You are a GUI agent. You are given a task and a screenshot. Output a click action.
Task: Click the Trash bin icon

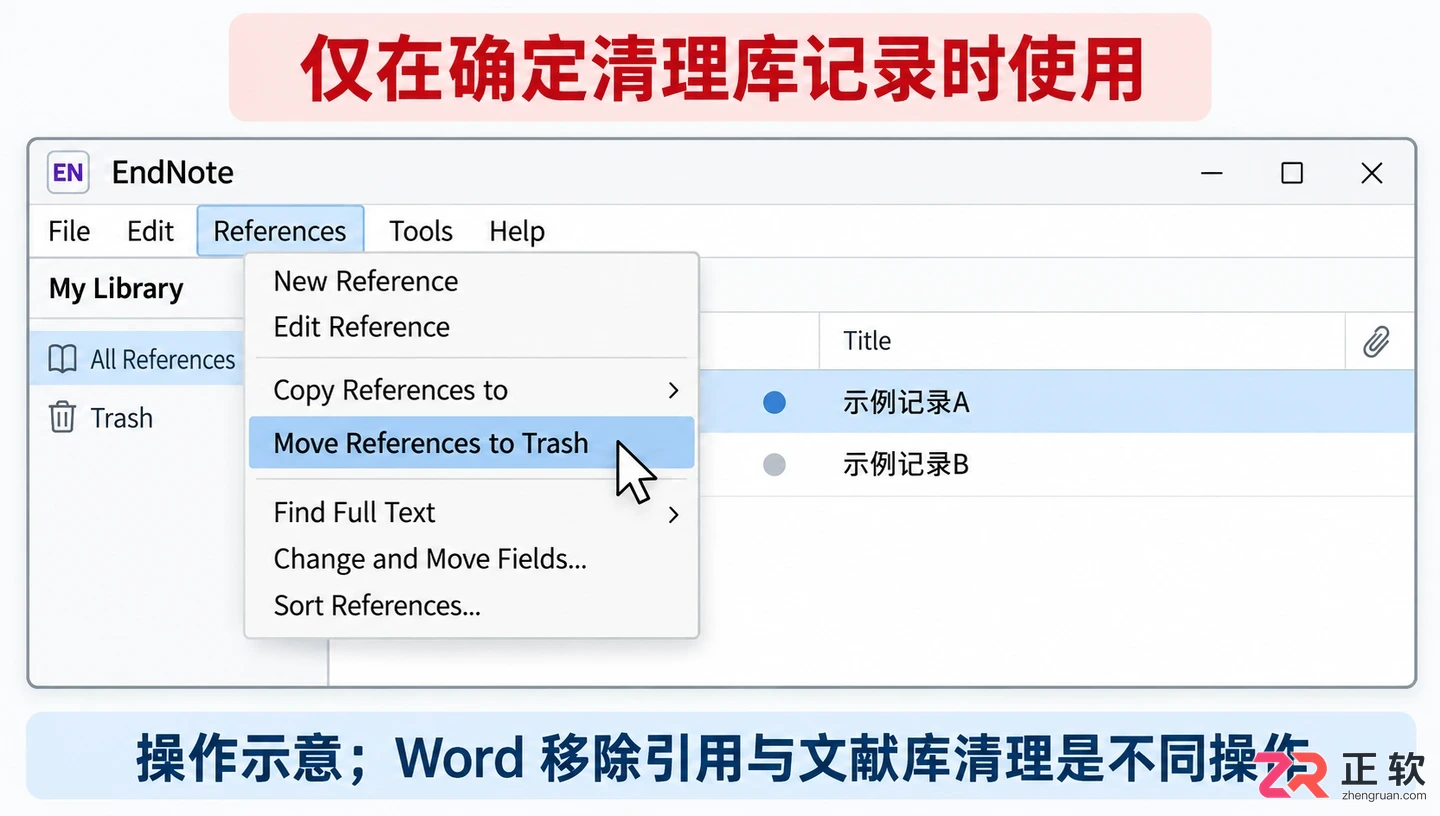tap(62, 417)
